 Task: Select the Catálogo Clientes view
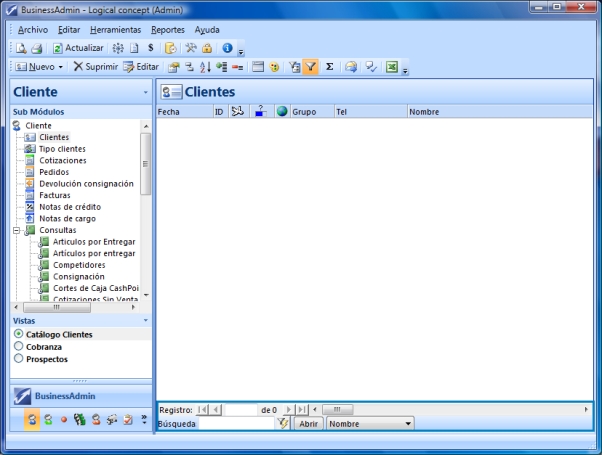point(18,334)
